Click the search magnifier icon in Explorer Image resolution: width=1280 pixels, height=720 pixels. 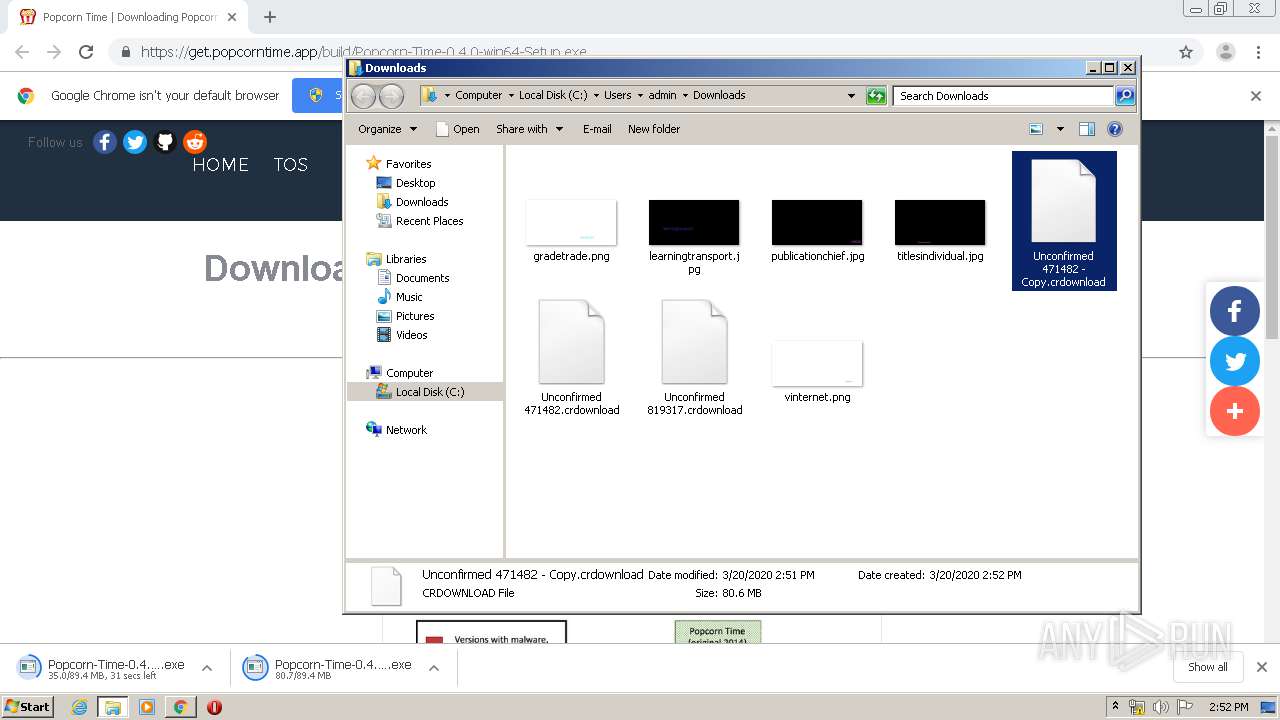click(x=1125, y=96)
